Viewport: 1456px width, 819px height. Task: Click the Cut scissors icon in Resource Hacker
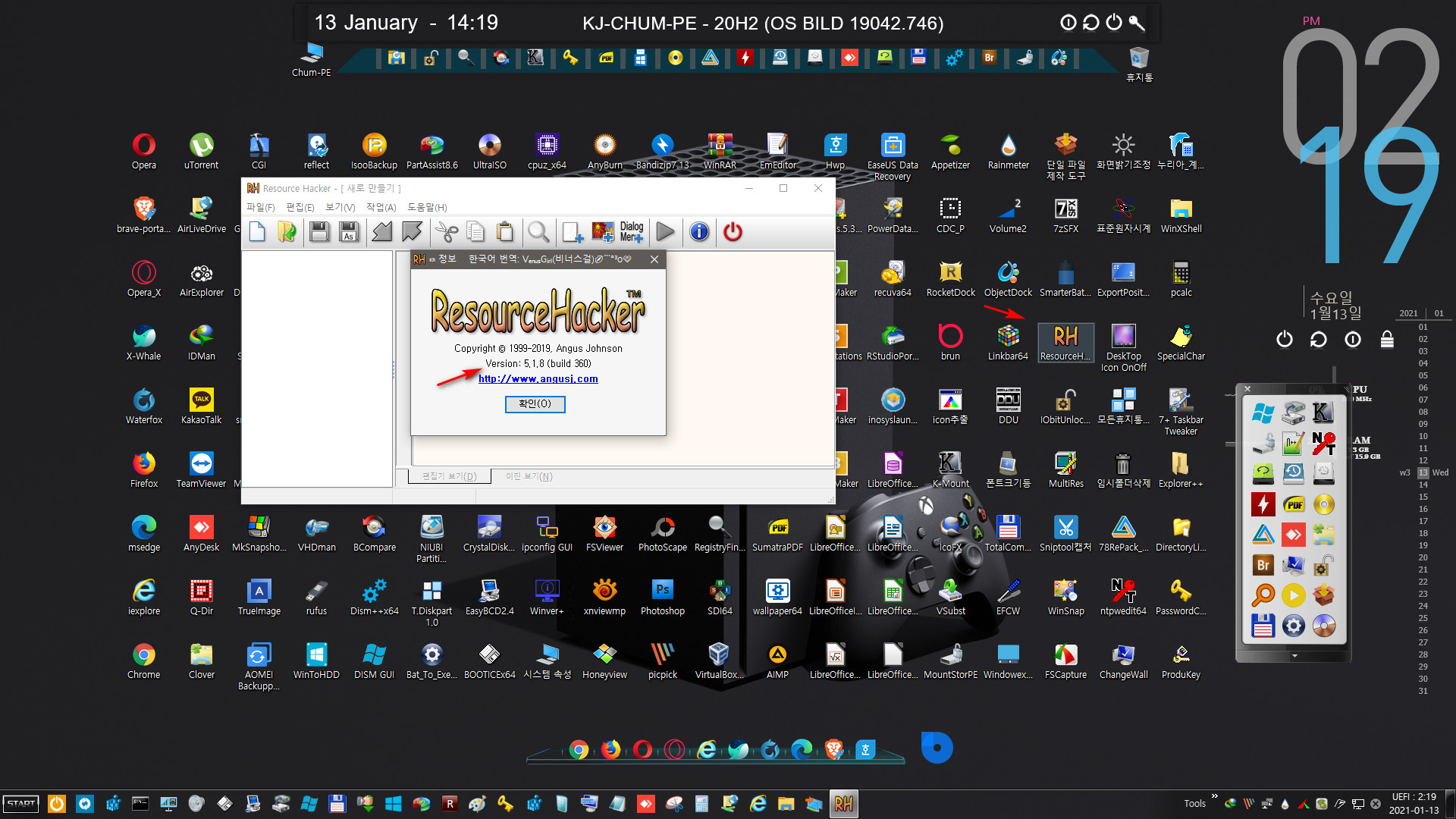[x=447, y=232]
